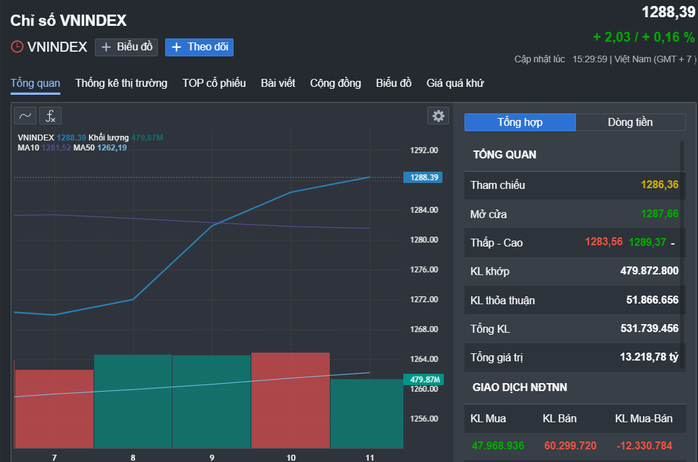
Task: Switch to the Dòng tiền panel tab
Action: 630,122
